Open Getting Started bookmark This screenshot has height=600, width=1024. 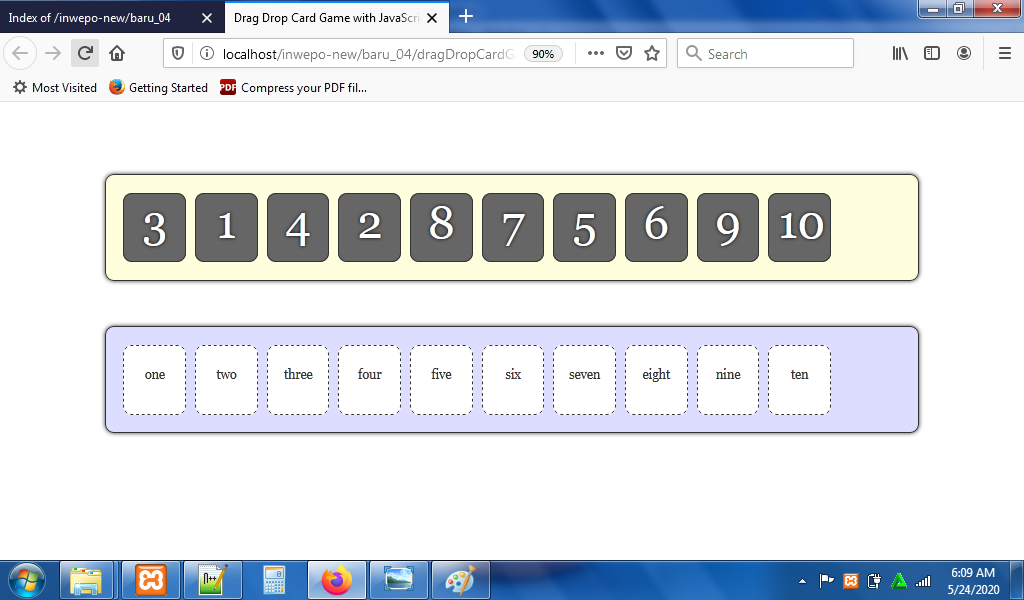[x=159, y=87]
